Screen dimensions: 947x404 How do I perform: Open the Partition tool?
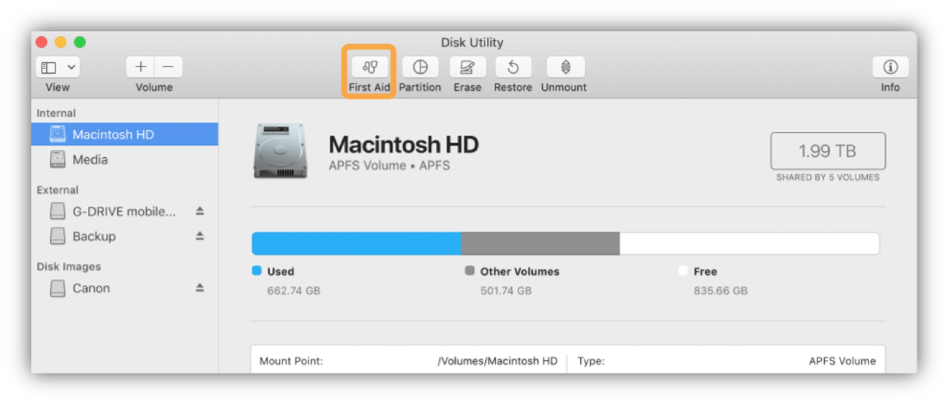(420, 67)
